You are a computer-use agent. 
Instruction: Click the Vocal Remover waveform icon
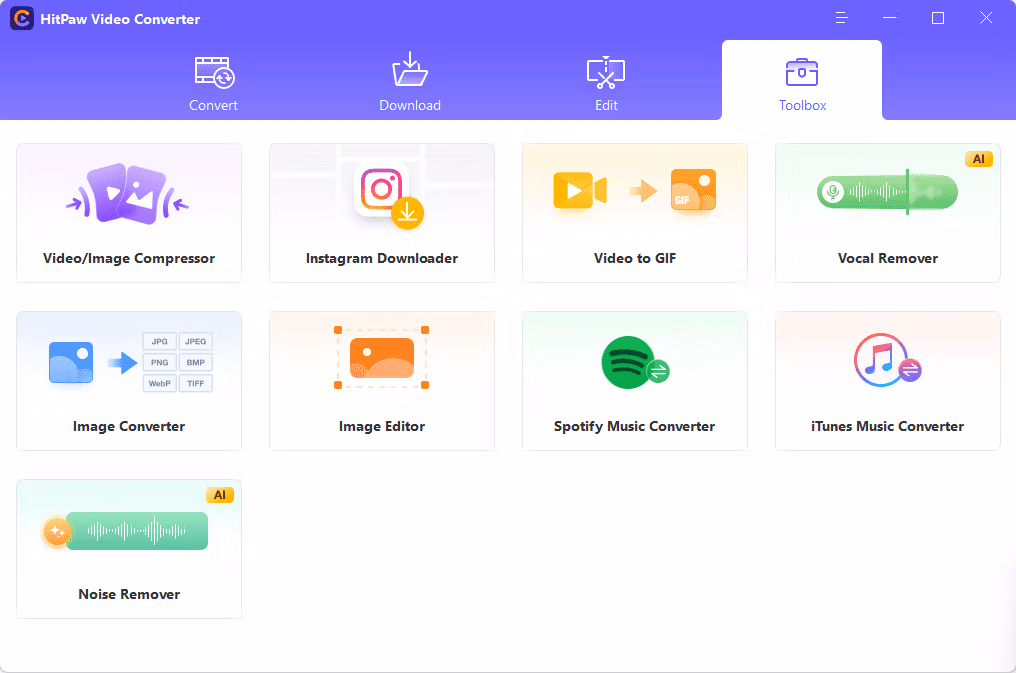887,192
